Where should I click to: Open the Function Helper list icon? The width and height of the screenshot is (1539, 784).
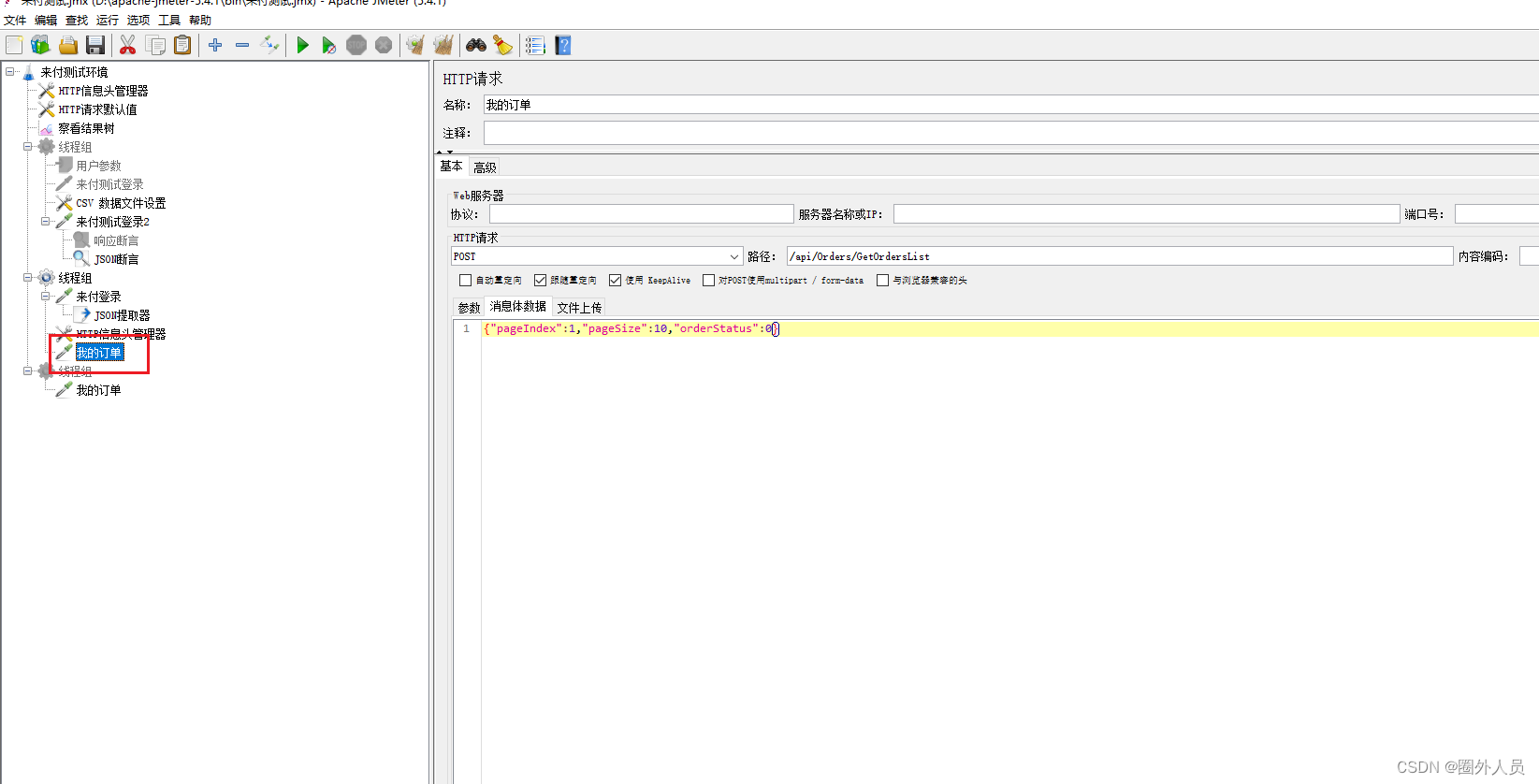pos(535,45)
